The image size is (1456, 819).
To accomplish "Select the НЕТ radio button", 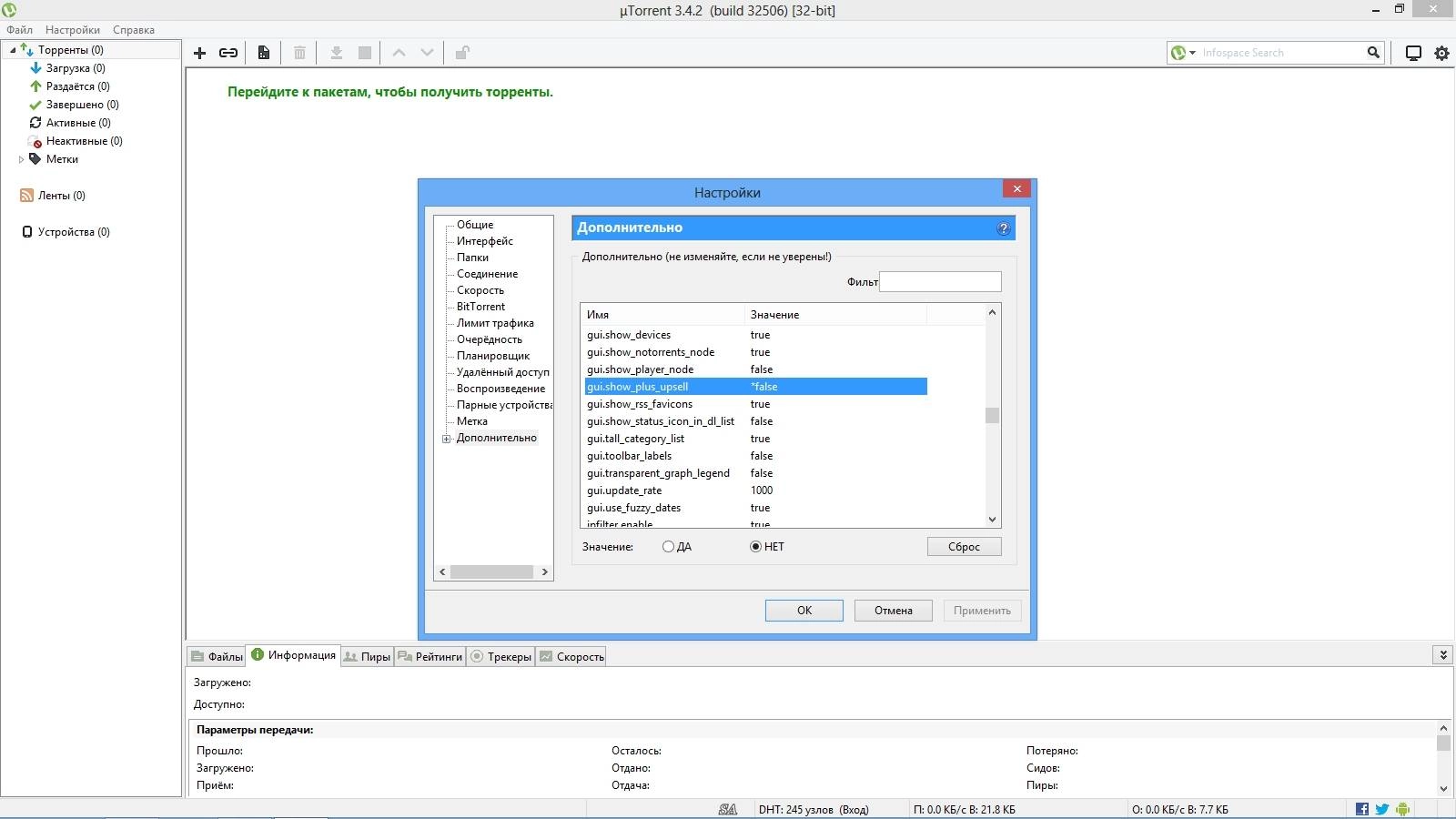I will click(x=755, y=547).
